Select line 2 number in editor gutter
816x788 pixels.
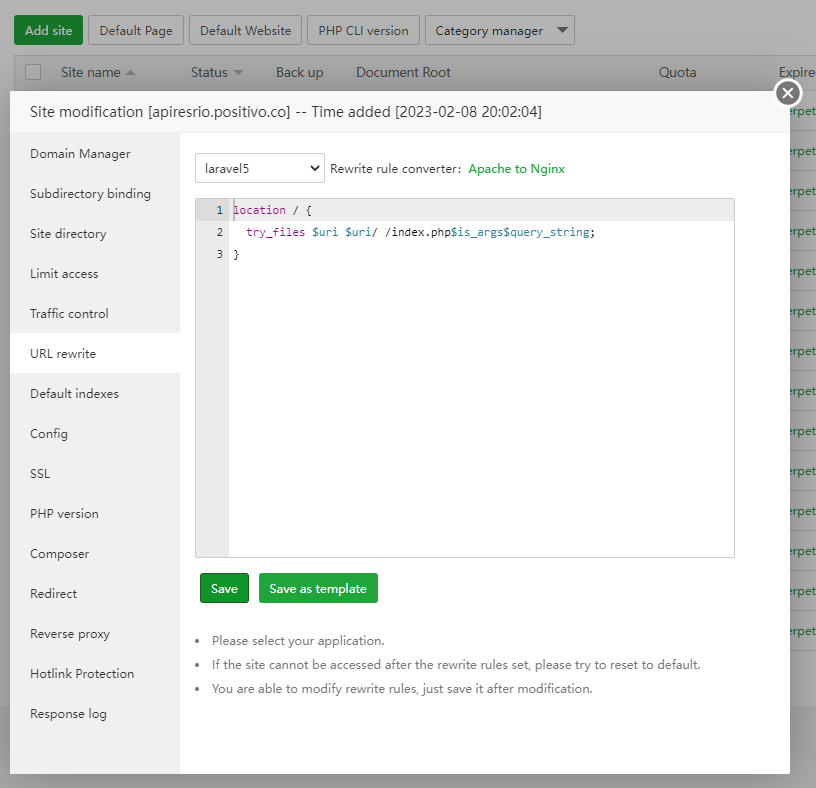219,232
